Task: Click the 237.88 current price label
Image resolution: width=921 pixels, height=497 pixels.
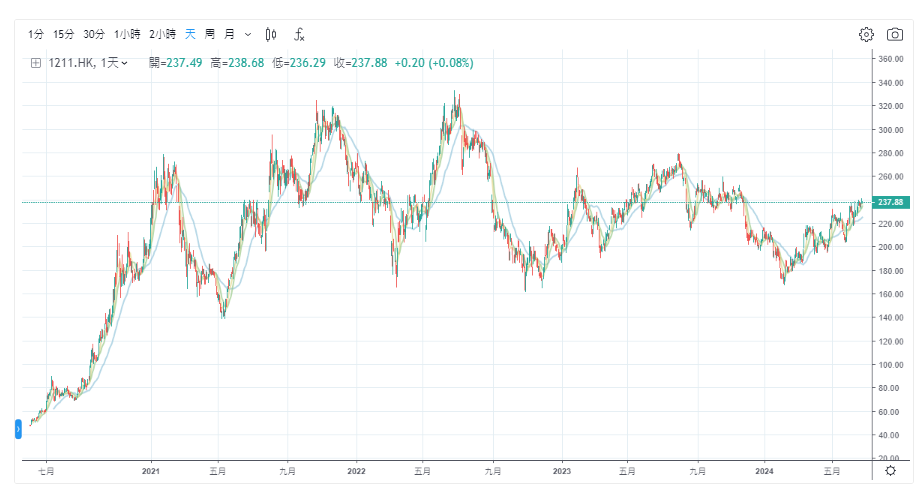Action: point(888,202)
